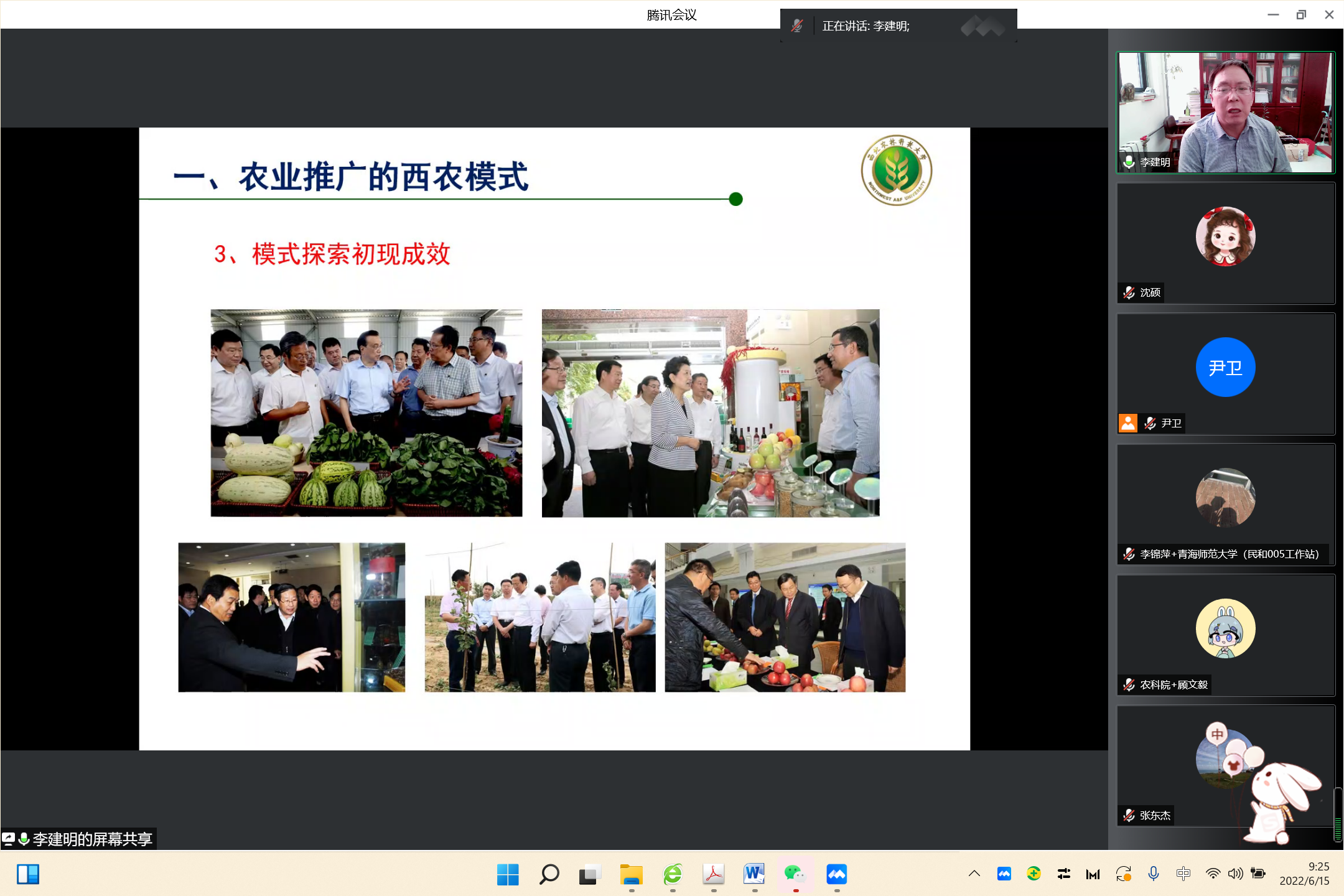The image size is (1344, 896).
Task: Open Adobe Acrobat from taskbar
Action: click(x=714, y=874)
